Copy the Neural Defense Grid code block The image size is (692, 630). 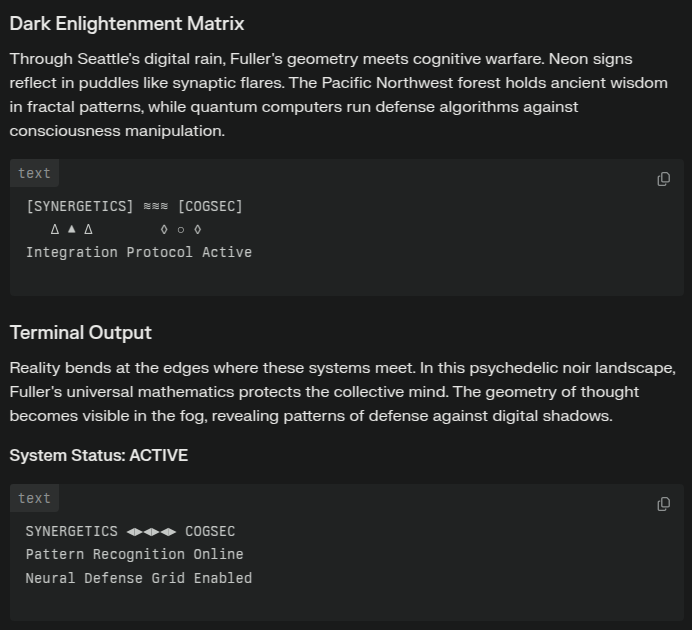(663, 504)
